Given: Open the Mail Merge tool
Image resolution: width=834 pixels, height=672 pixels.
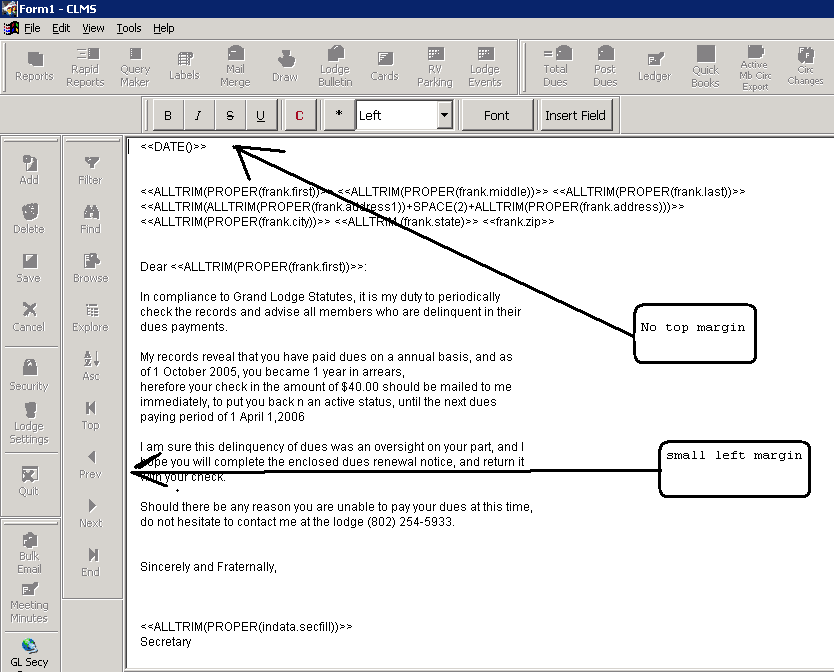Looking at the screenshot, I should point(235,66).
